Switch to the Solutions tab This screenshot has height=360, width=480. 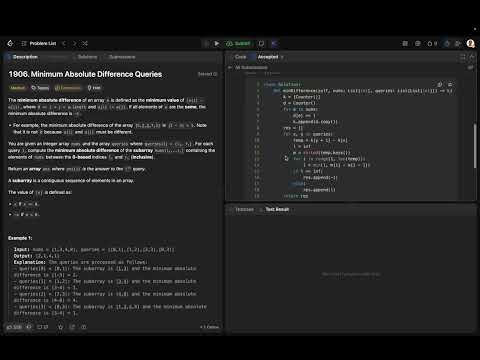click(x=86, y=57)
